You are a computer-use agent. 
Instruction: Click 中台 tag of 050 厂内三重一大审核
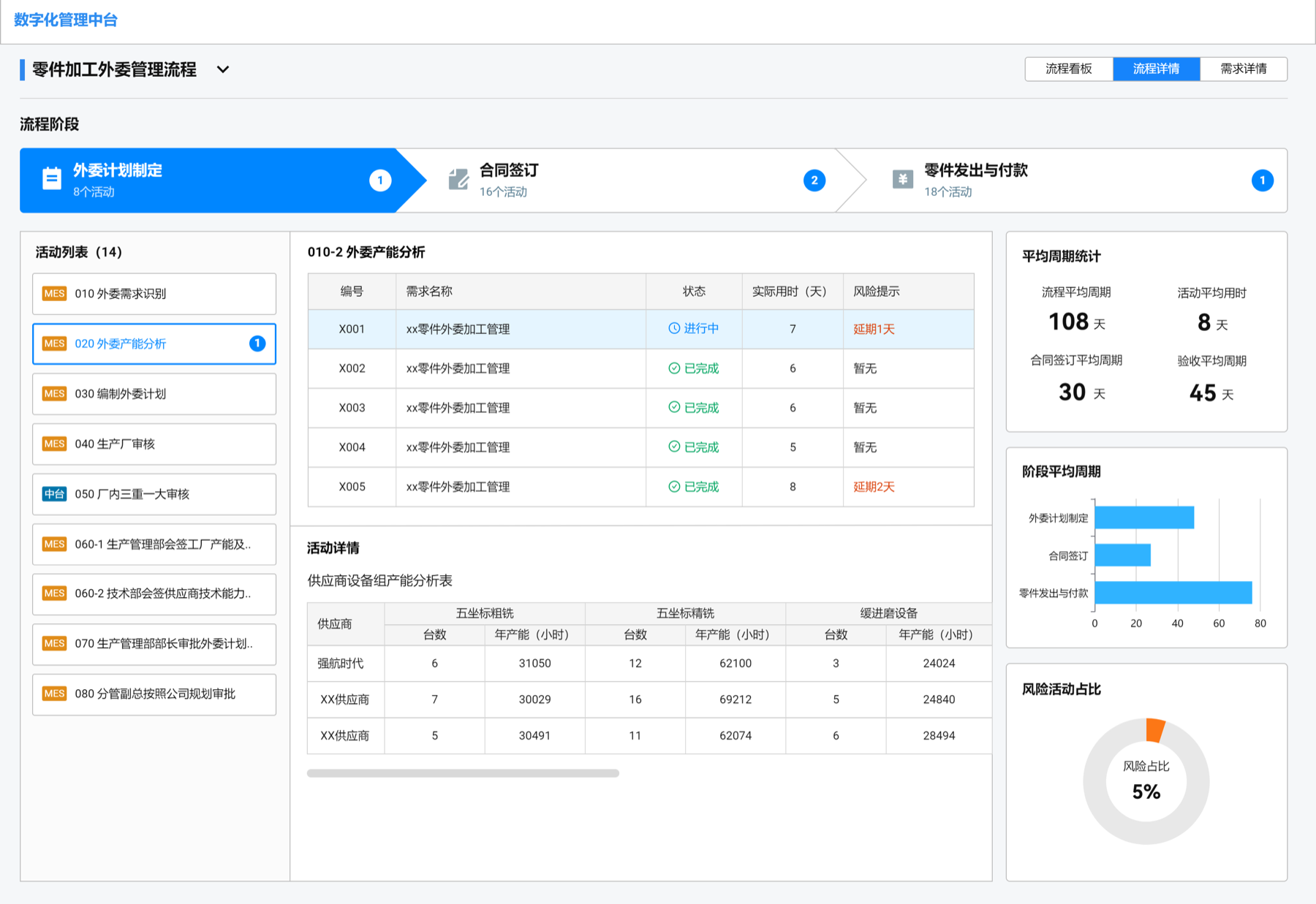pyautogui.click(x=55, y=494)
